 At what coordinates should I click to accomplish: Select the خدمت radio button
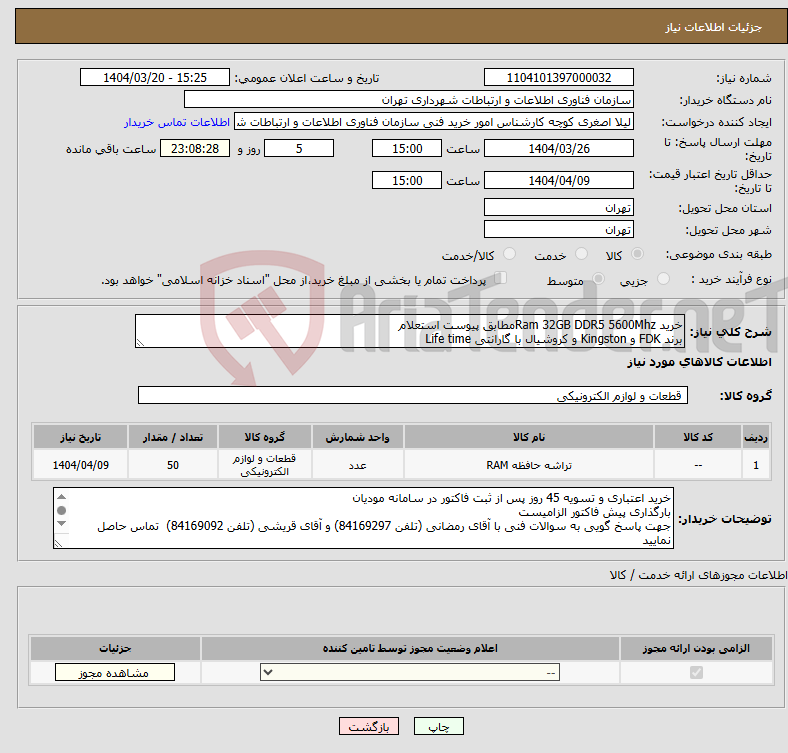click(x=581, y=254)
